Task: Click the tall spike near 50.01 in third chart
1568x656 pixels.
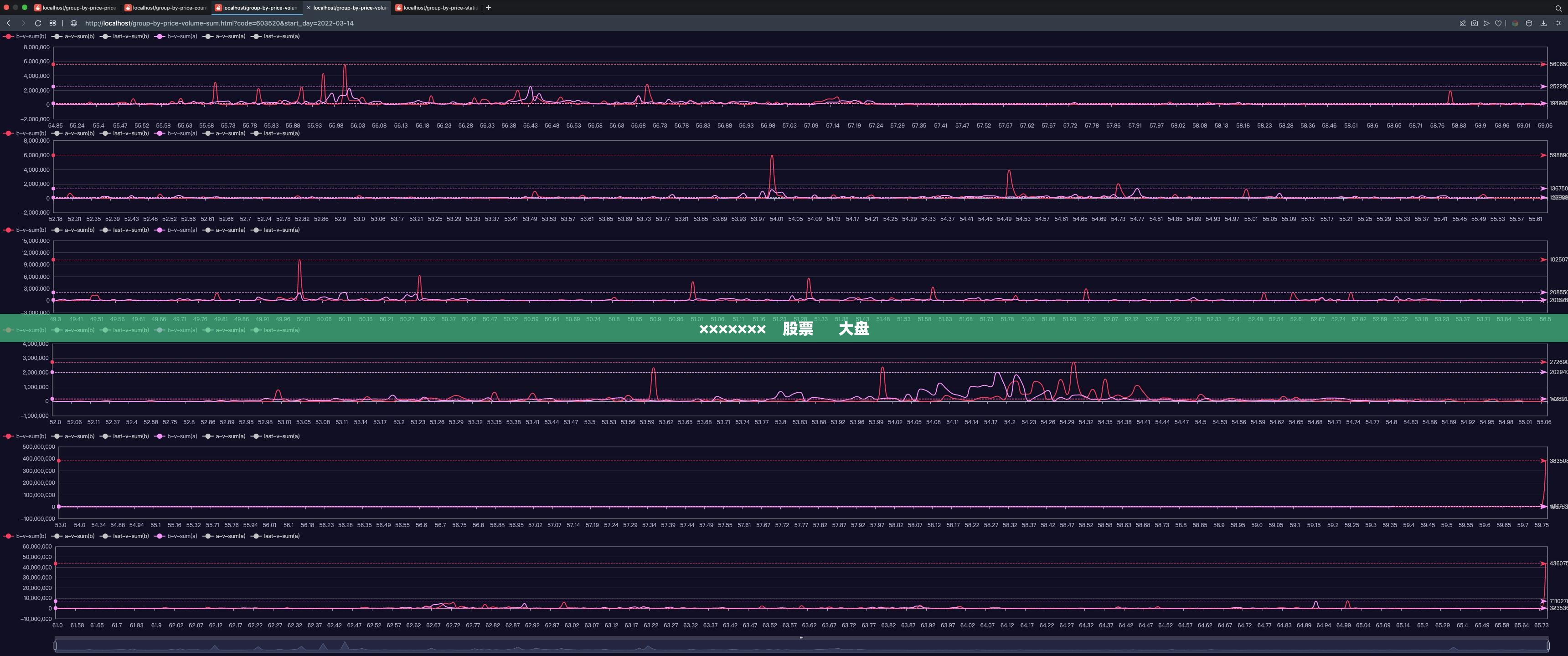Action: coord(299,261)
